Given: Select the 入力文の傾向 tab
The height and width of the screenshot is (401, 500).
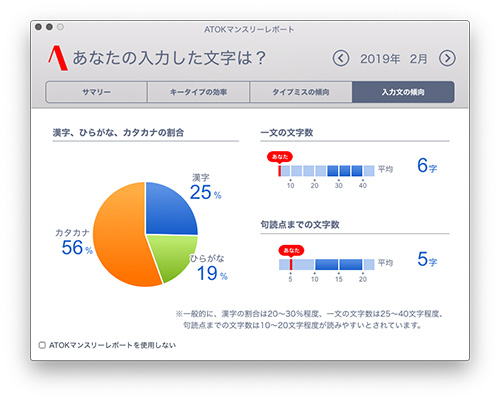Looking at the screenshot, I should (x=403, y=92).
